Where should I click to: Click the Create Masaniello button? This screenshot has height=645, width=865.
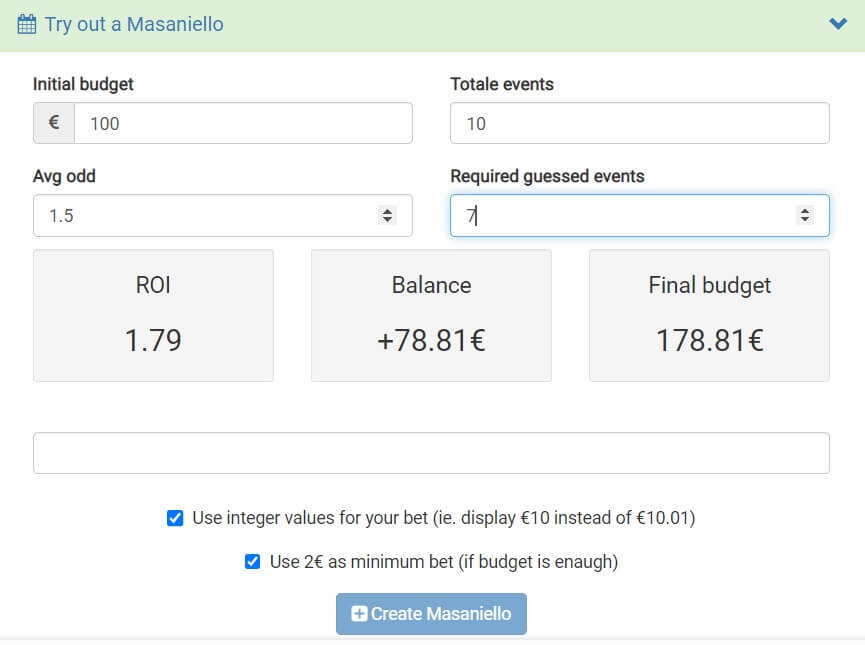[x=431, y=614]
